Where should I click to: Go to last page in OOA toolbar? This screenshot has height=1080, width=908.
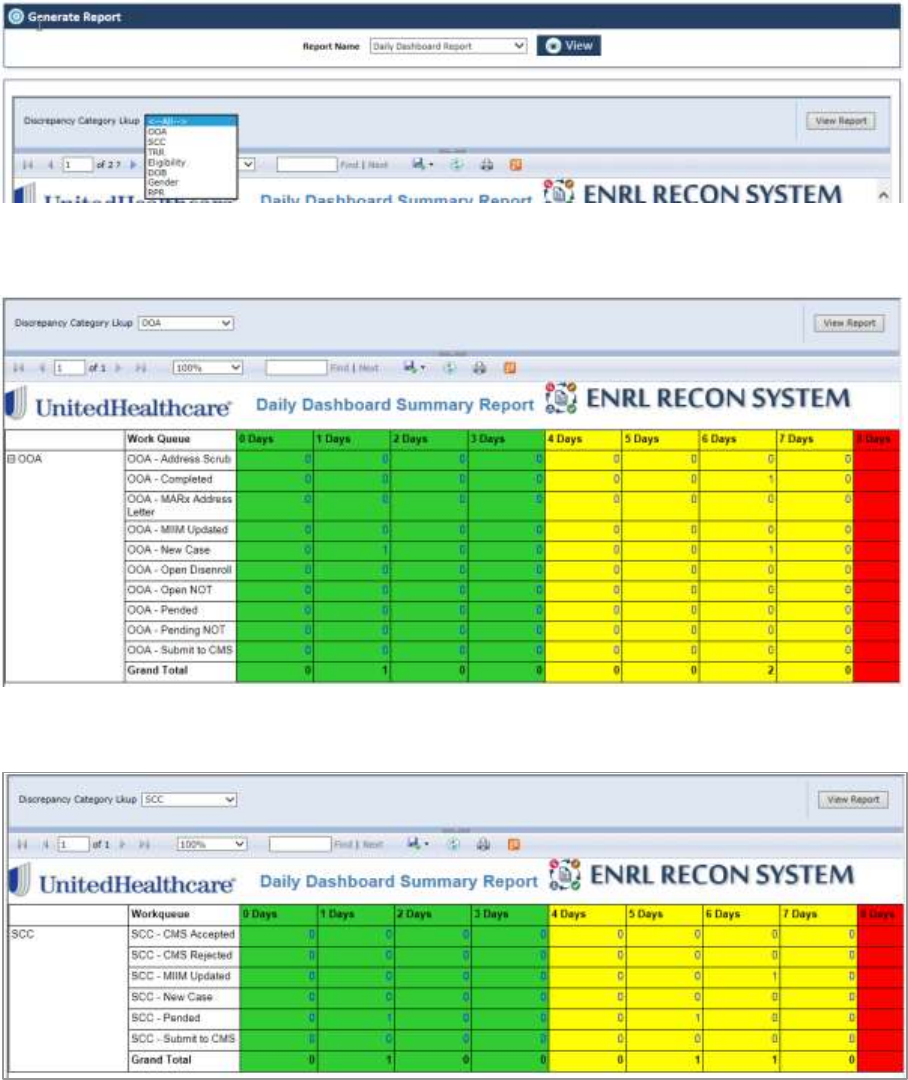tap(141, 368)
